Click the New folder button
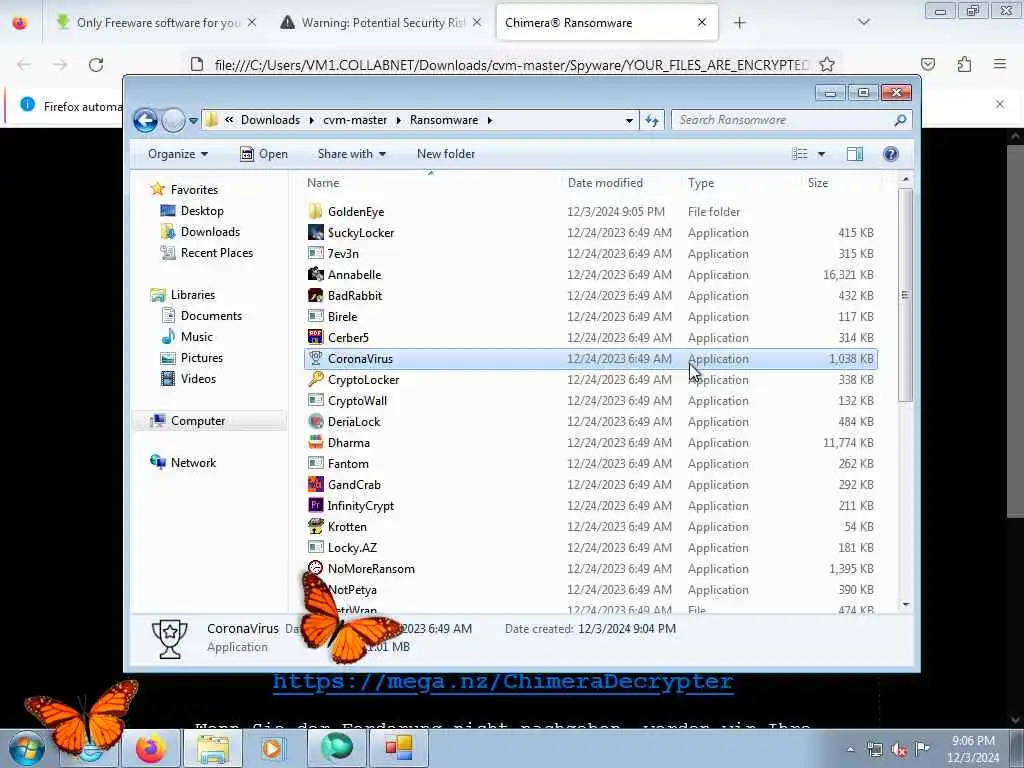The height and width of the screenshot is (768, 1024). (446, 154)
